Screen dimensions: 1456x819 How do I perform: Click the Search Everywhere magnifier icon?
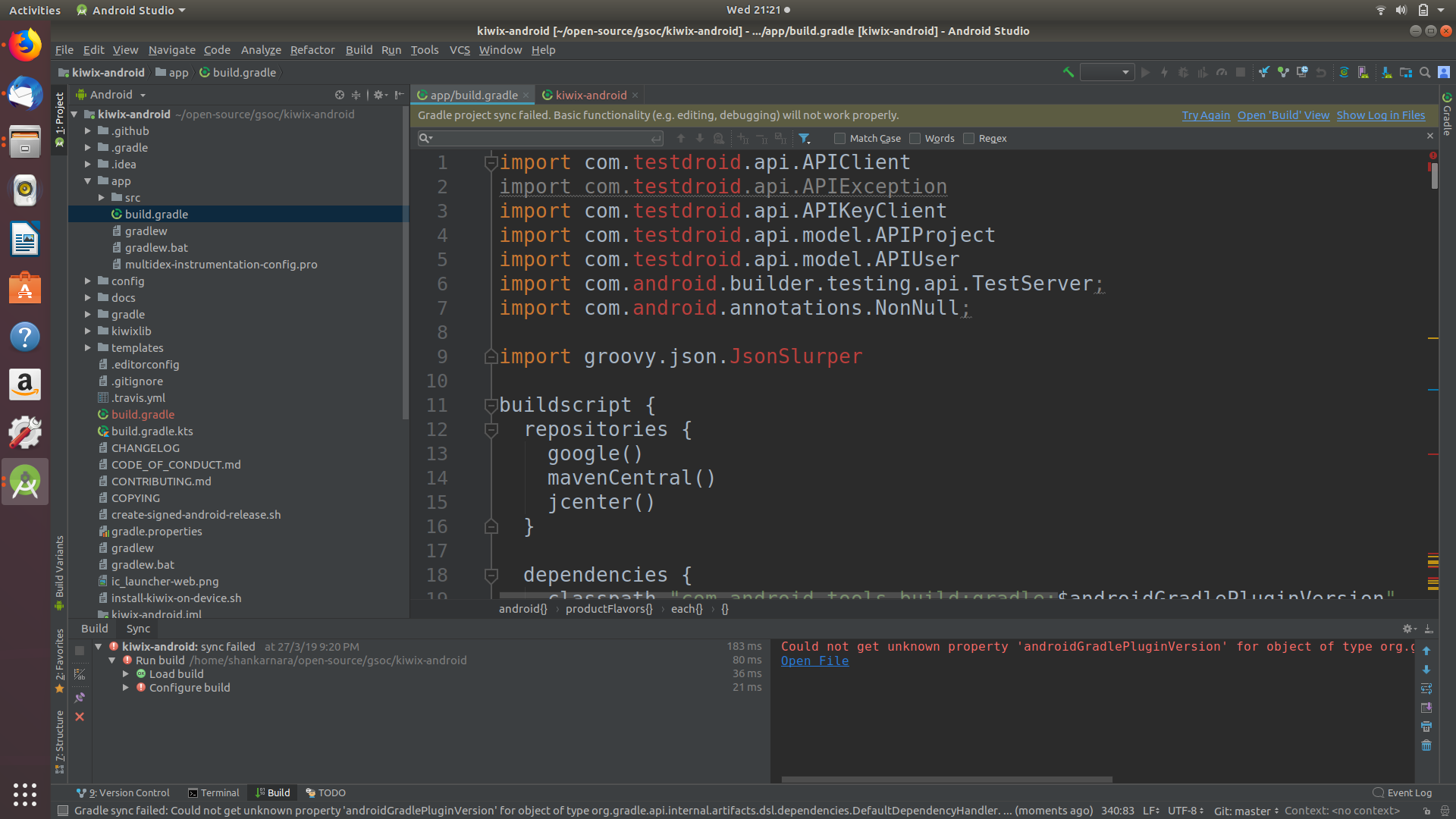[x=1425, y=73]
